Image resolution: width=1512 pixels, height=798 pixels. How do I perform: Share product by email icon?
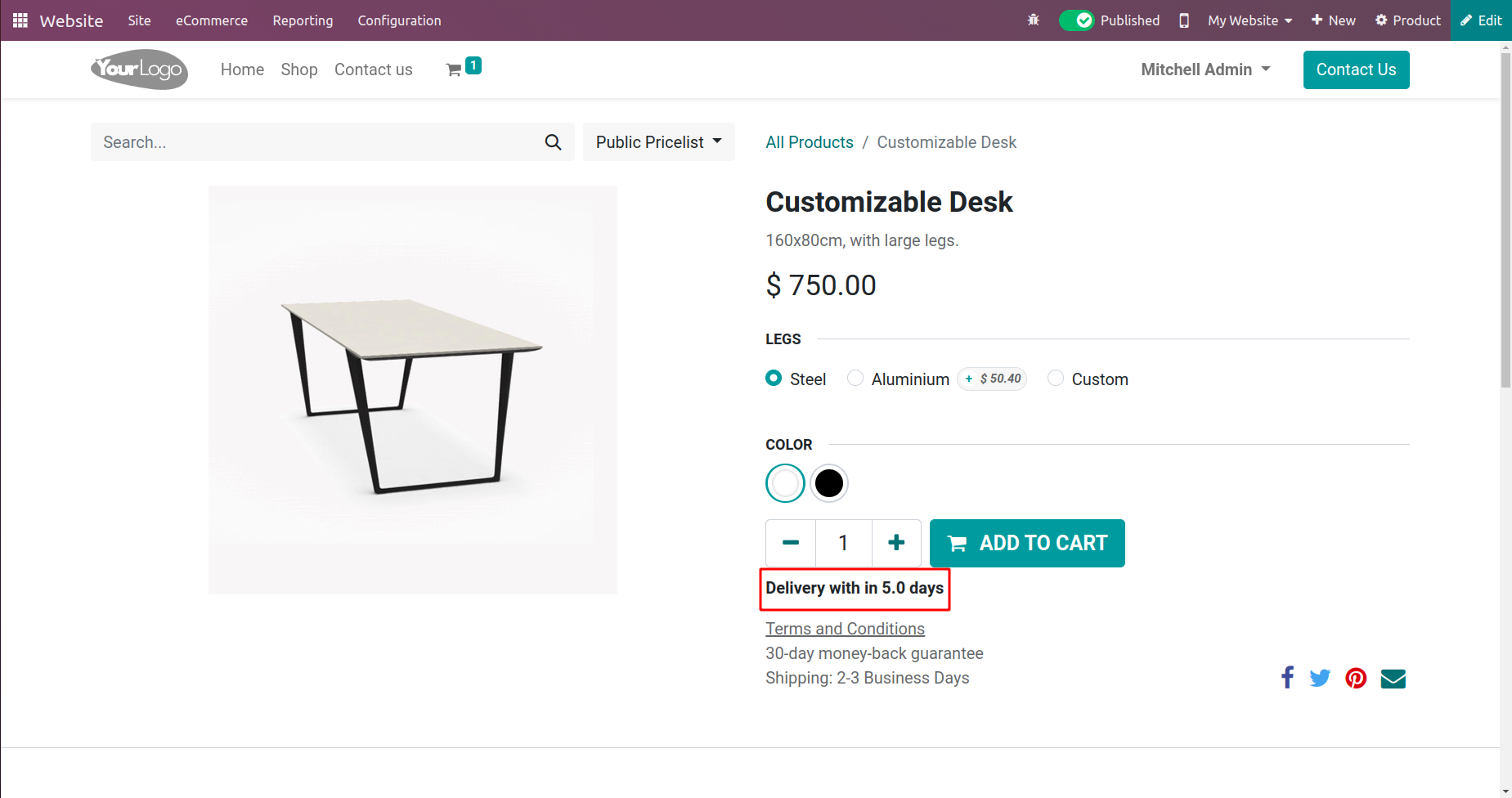pos(1393,679)
